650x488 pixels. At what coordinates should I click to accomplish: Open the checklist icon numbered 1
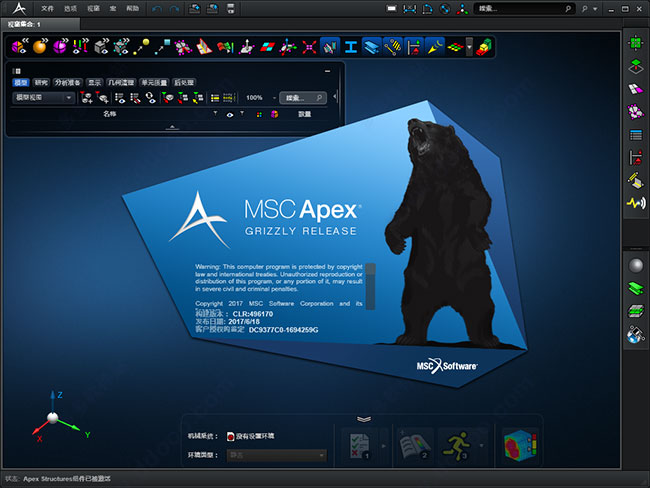point(359,446)
